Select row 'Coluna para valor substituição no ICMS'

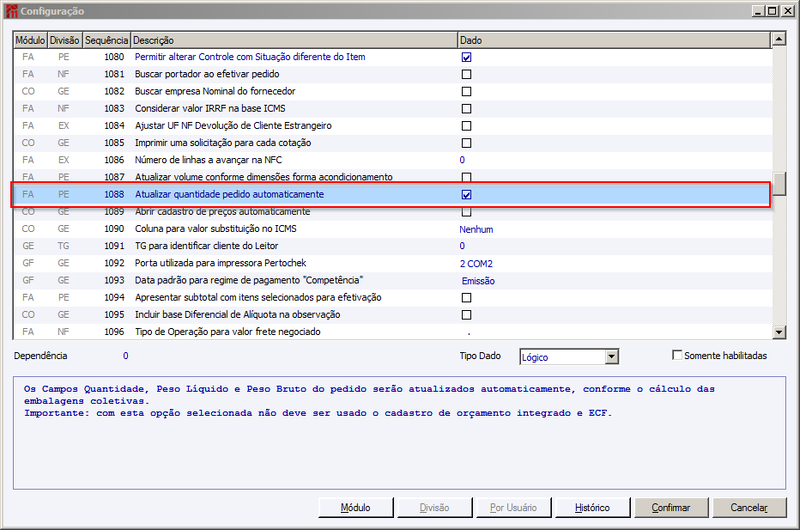tap(392, 229)
